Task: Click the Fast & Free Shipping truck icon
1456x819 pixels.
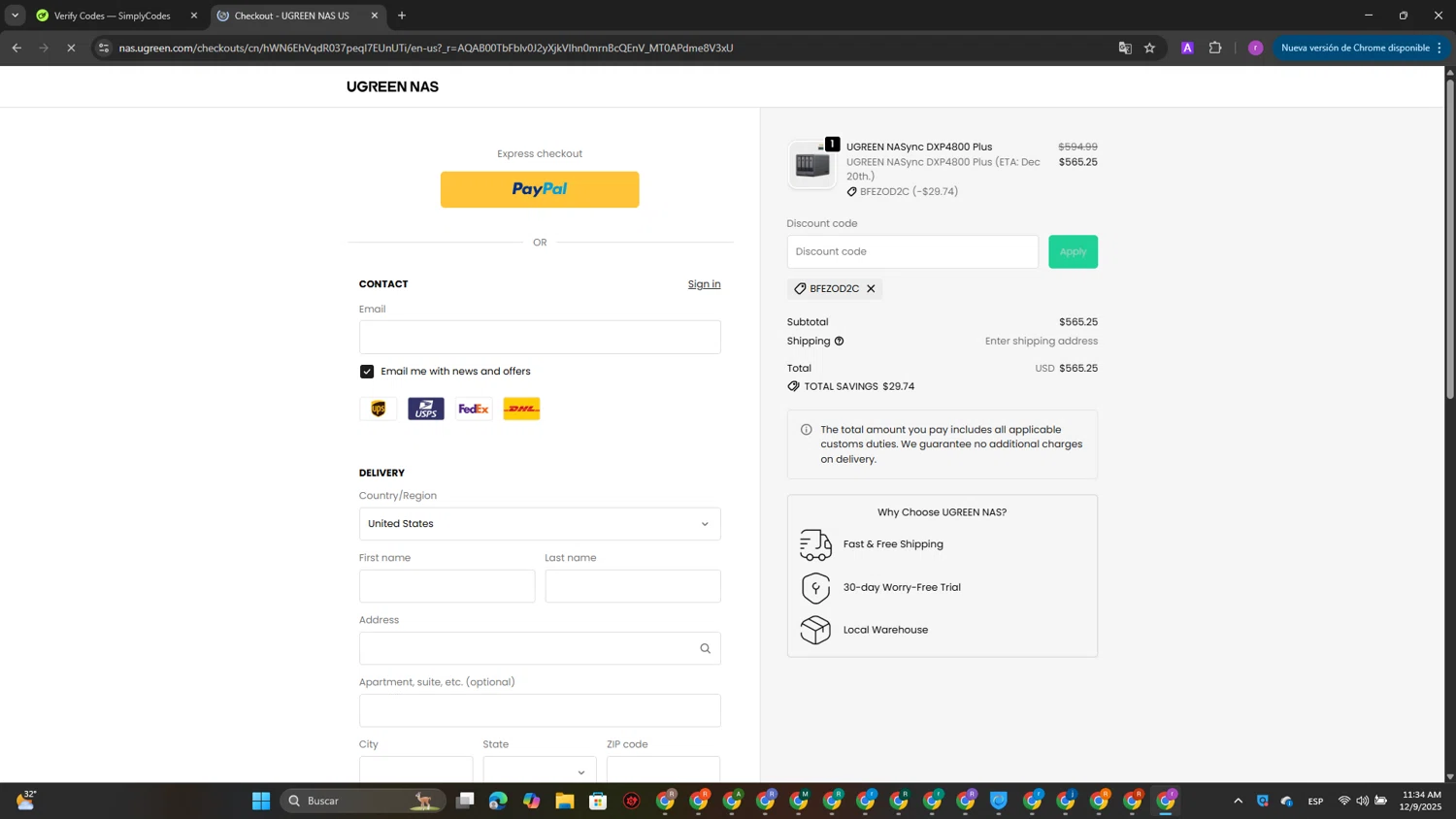Action: pos(815,544)
